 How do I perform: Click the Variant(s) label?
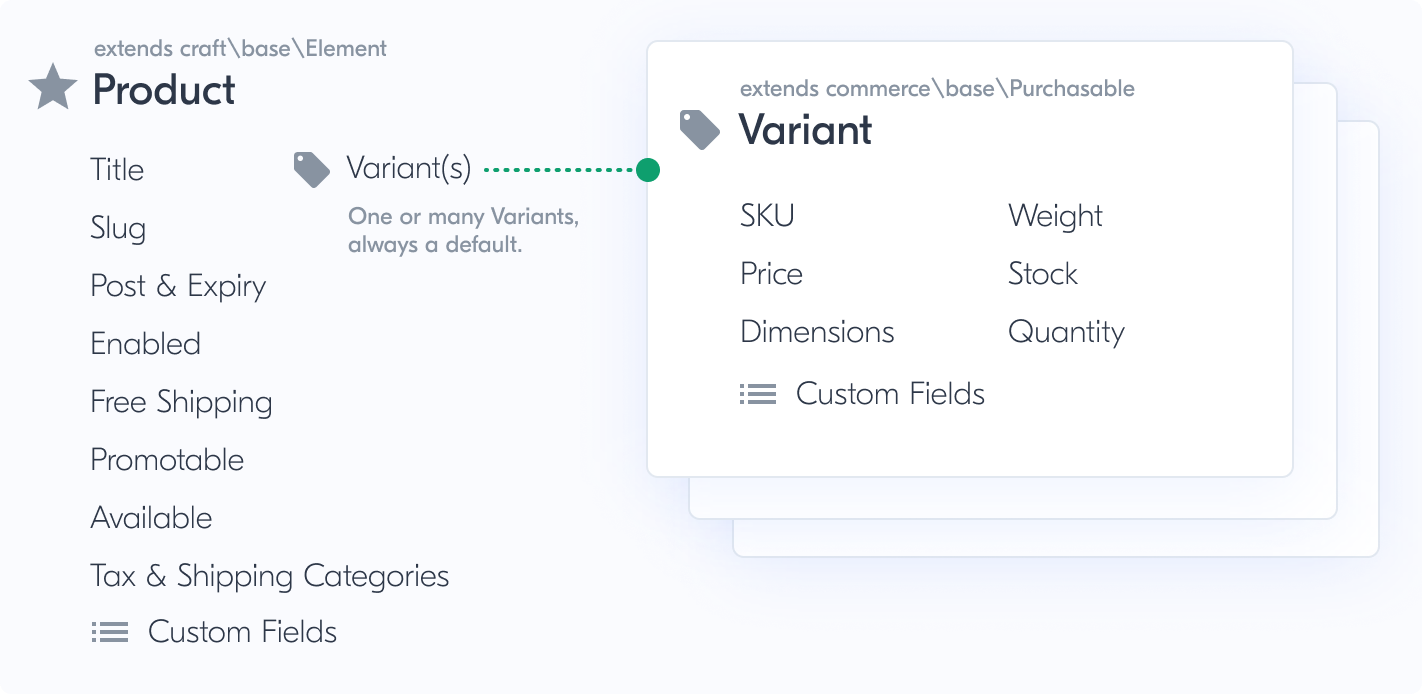408,168
